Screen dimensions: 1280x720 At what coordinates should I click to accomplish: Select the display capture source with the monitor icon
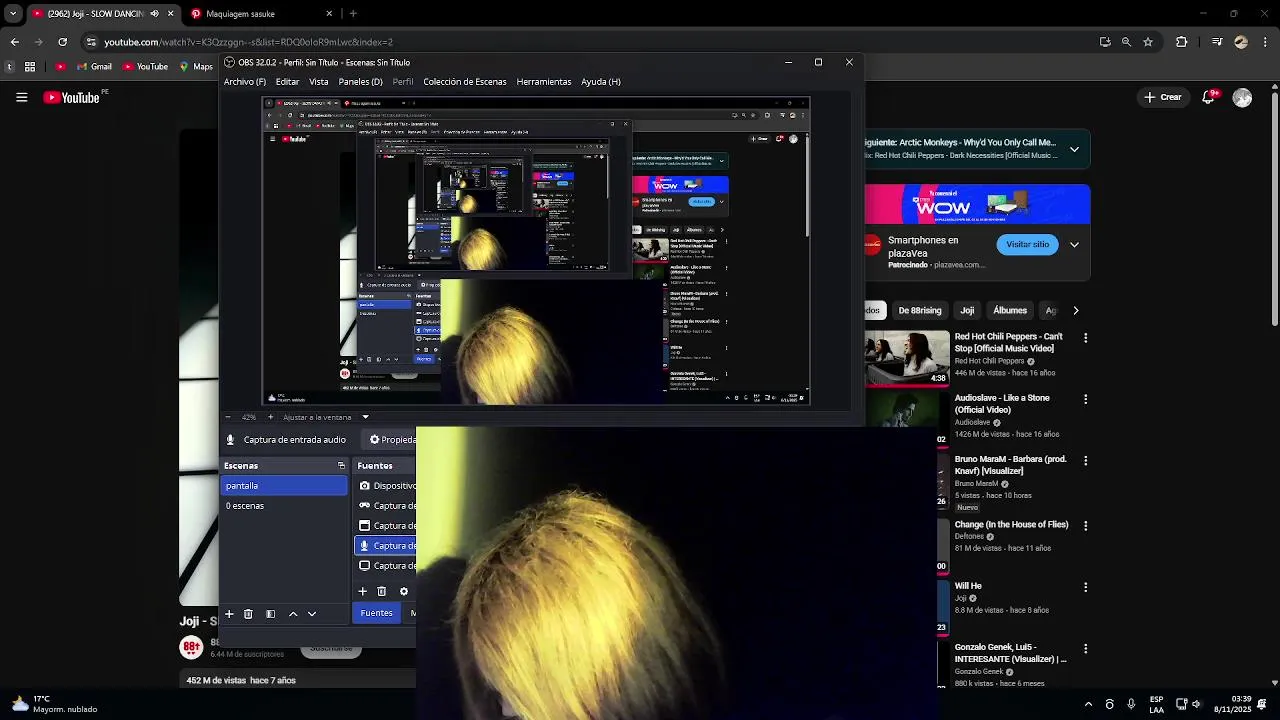click(386, 566)
